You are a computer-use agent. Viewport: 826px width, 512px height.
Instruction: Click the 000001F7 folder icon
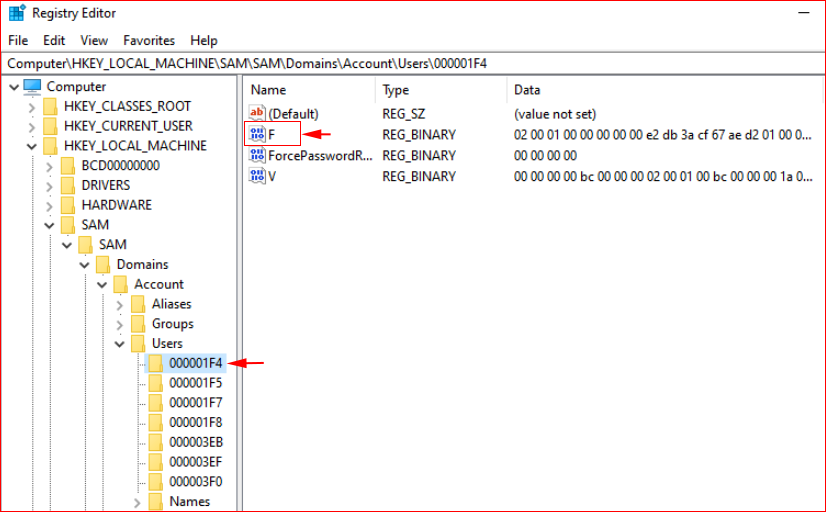[x=155, y=403]
